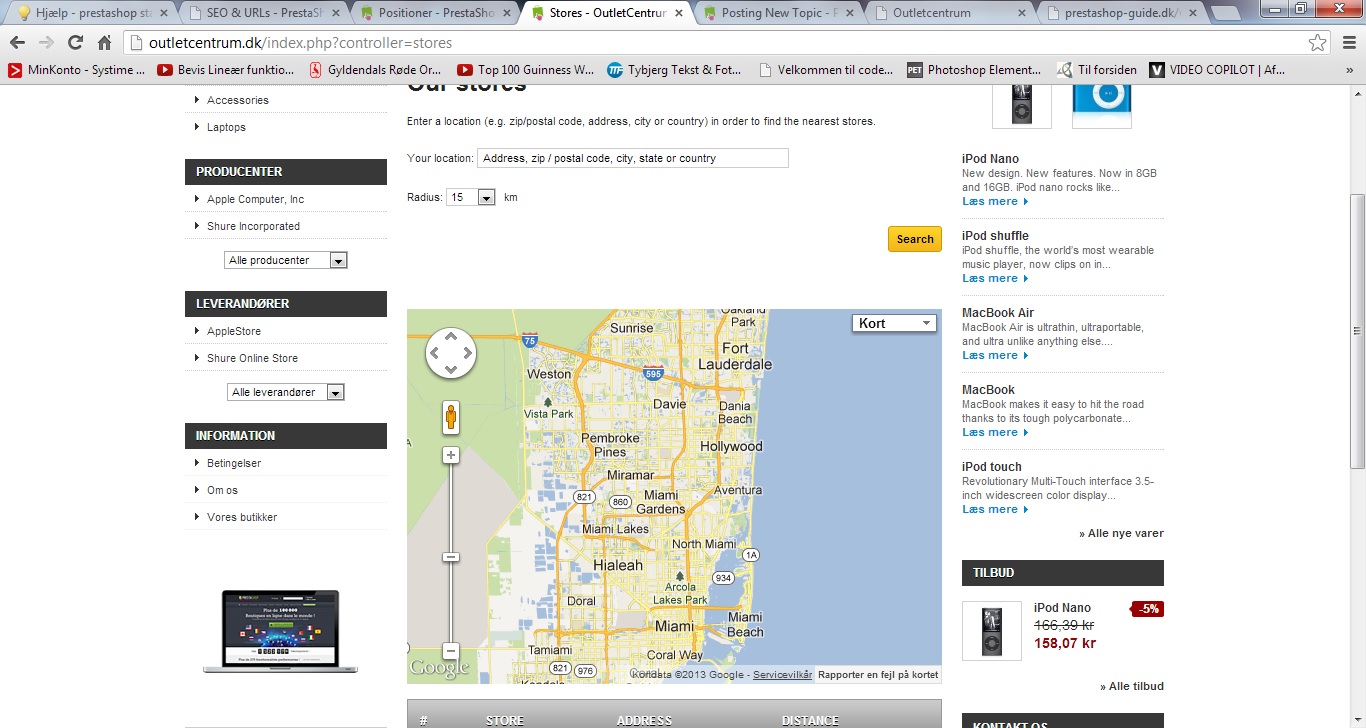The image size is (1366, 728).
Task: Click Læs mere under MacBook Air
Action: click(x=995, y=355)
